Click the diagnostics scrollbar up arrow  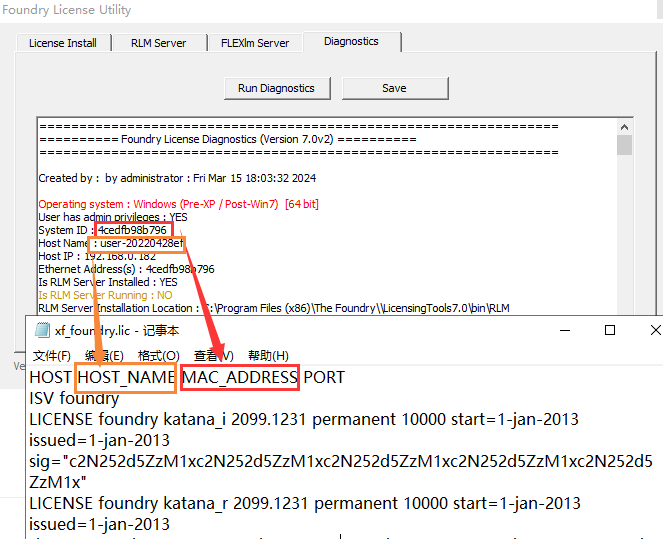625,127
